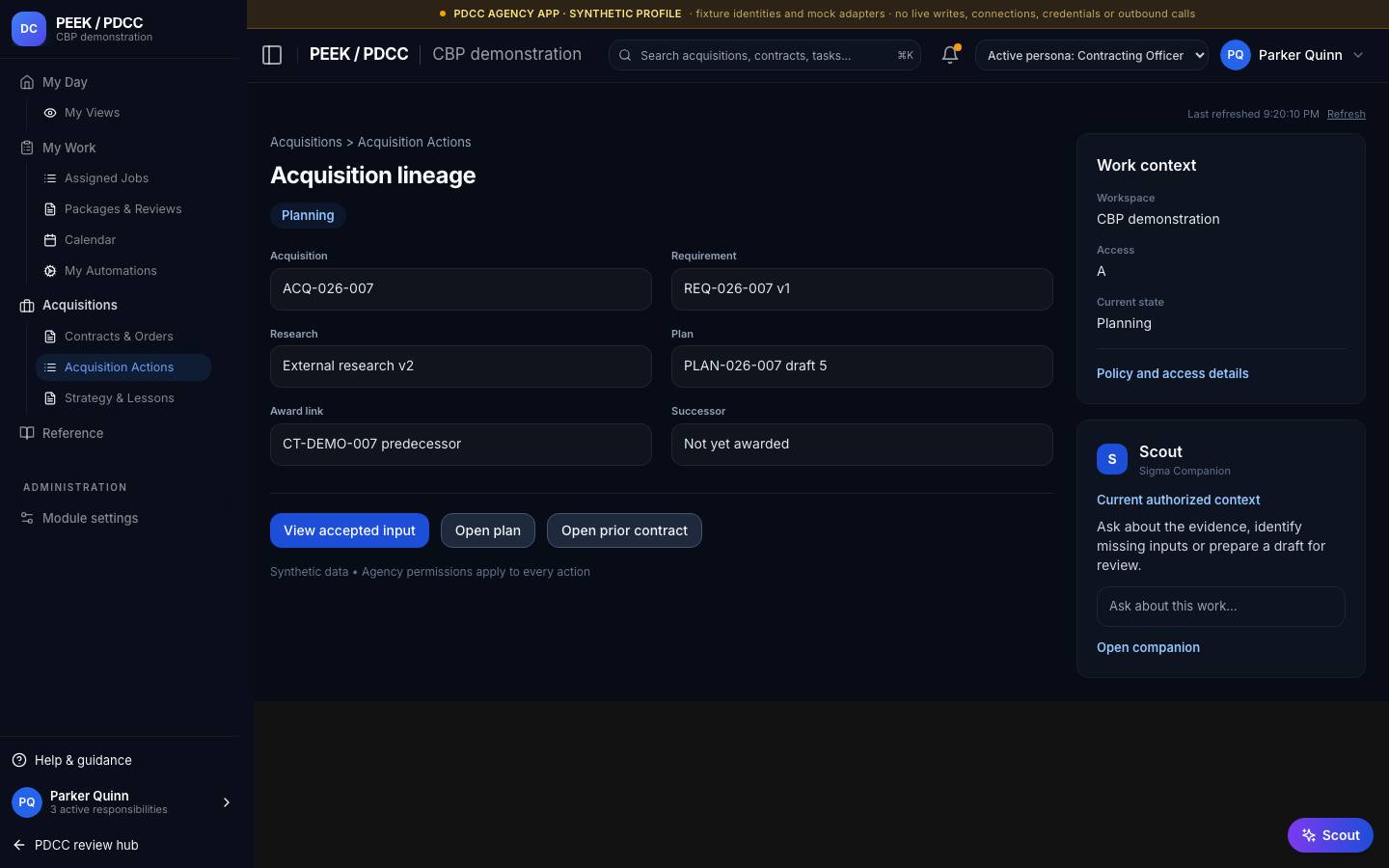This screenshot has width=1389, height=868.
Task: Click the Current authorized context link
Action: (1178, 500)
